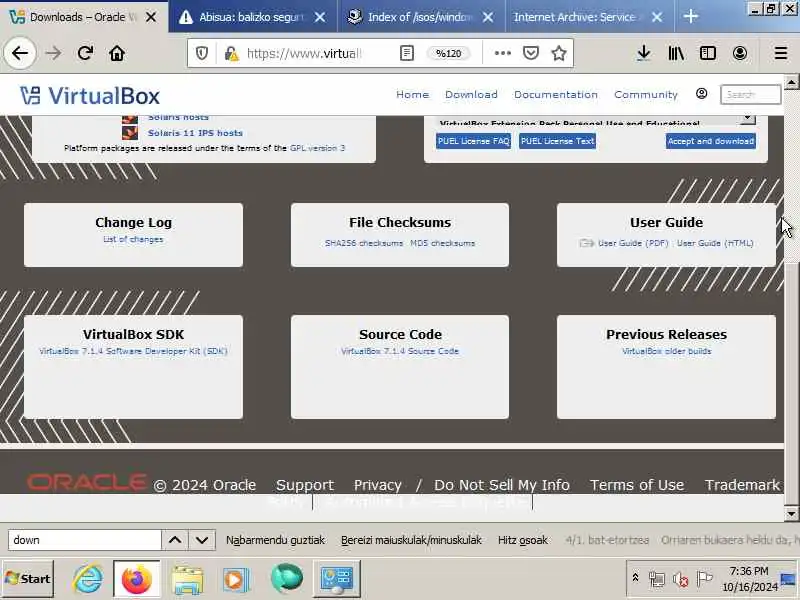This screenshot has height=600, width=800.
Task: Jump to next find match arrow
Action: [x=202, y=540]
